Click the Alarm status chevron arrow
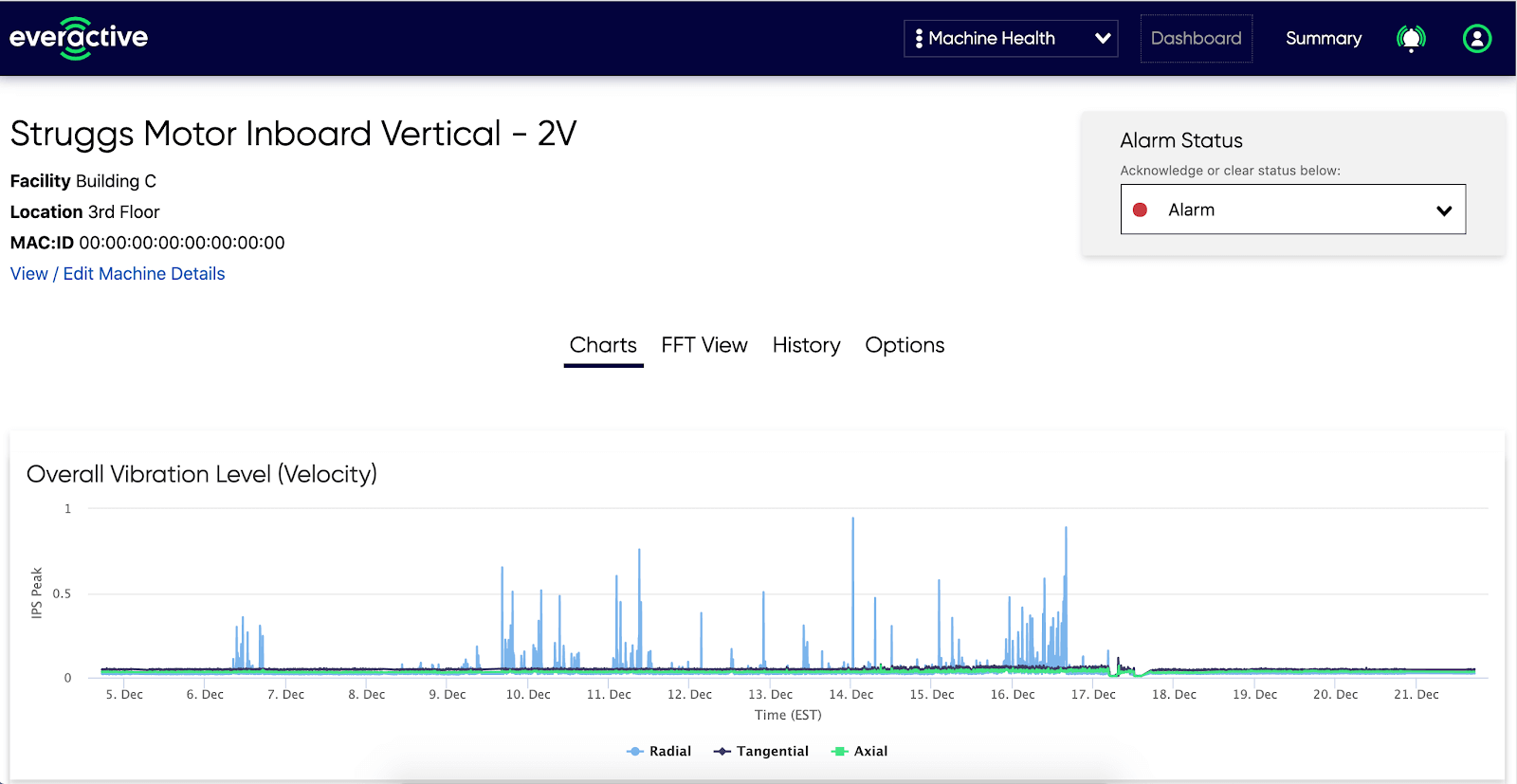 point(1444,210)
